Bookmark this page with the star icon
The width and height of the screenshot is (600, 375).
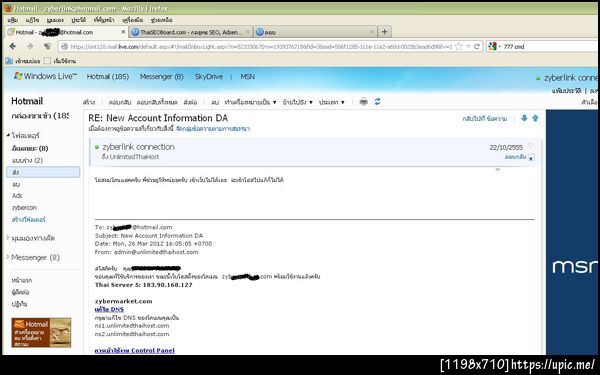point(459,47)
